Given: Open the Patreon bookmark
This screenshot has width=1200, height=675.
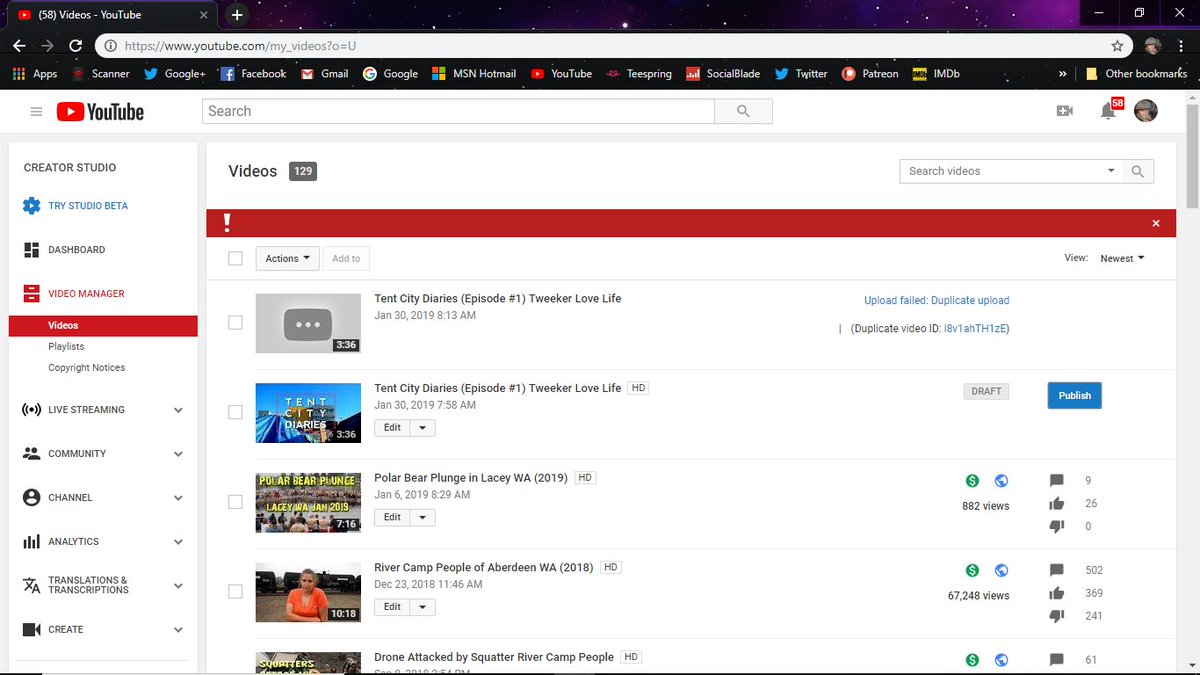Looking at the screenshot, I should pyautogui.click(x=869, y=74).
